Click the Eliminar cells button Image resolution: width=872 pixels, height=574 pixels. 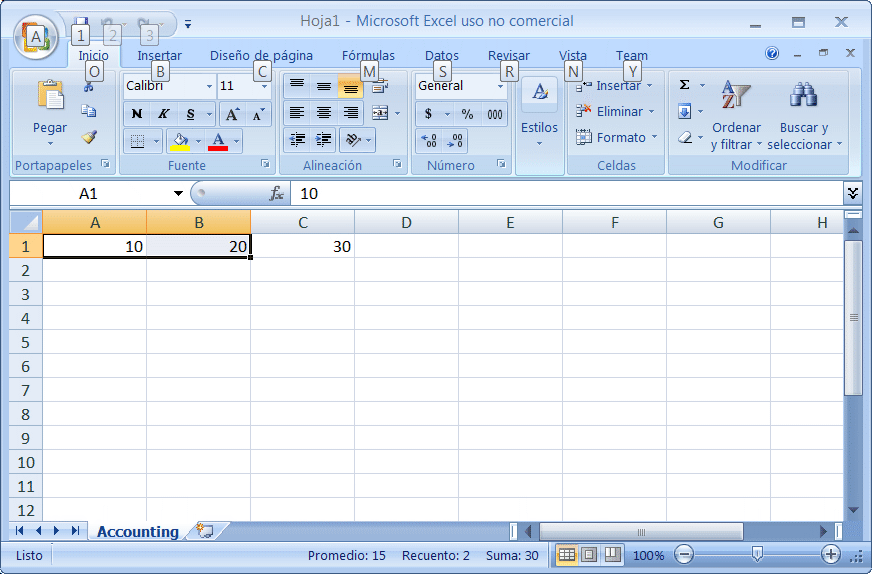point(616,111)
